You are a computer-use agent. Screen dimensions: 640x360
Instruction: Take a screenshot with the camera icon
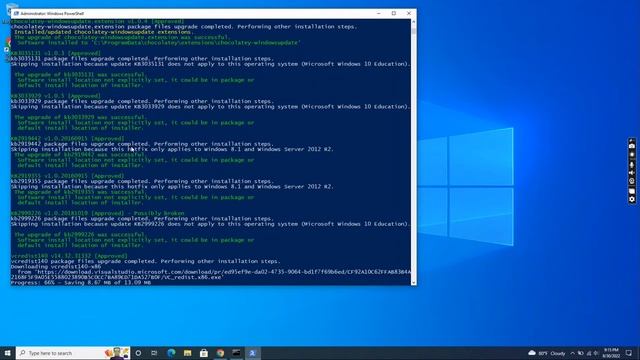point(632,146)
